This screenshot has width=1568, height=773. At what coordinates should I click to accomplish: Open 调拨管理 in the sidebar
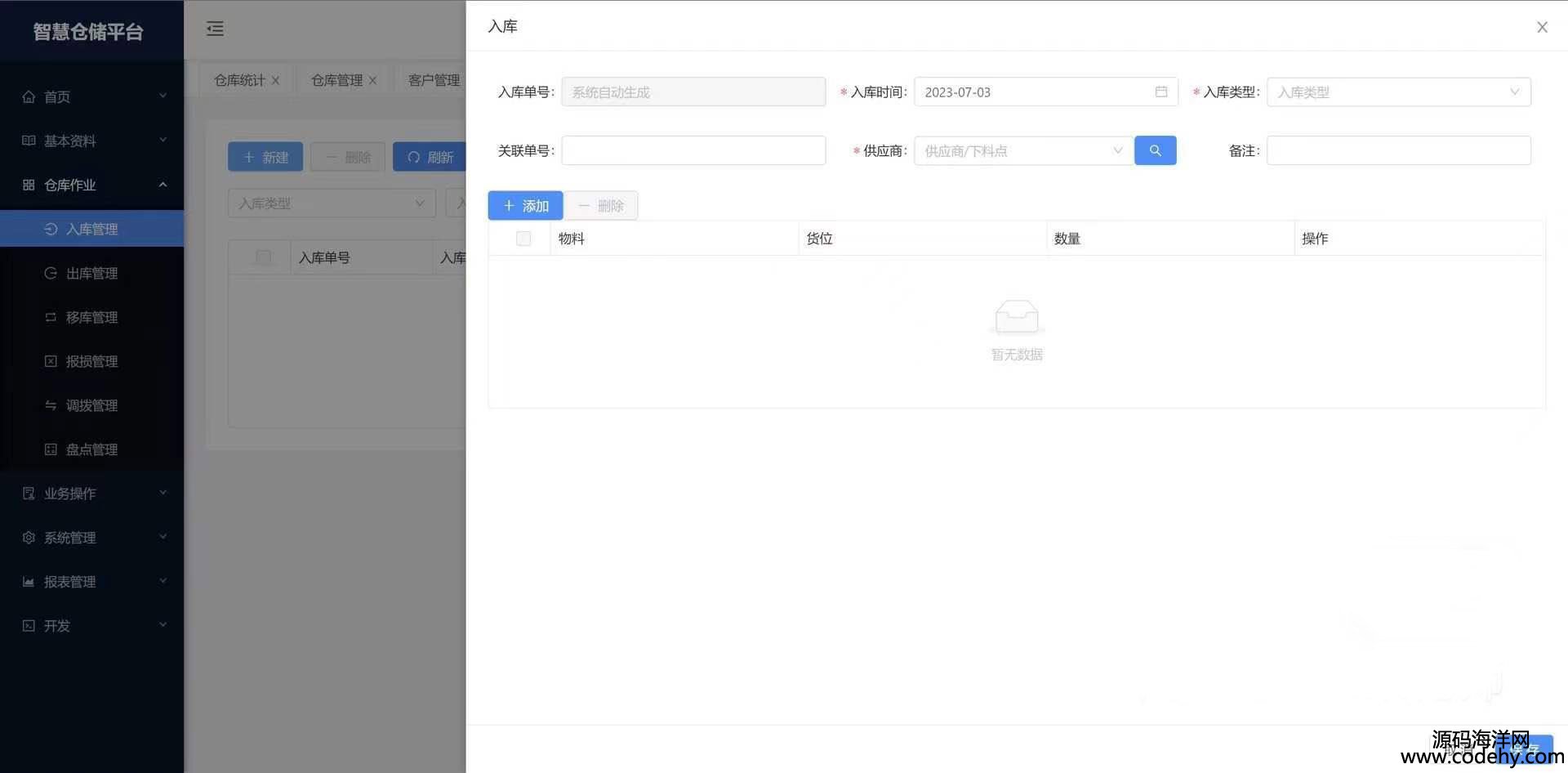(91, 405)
